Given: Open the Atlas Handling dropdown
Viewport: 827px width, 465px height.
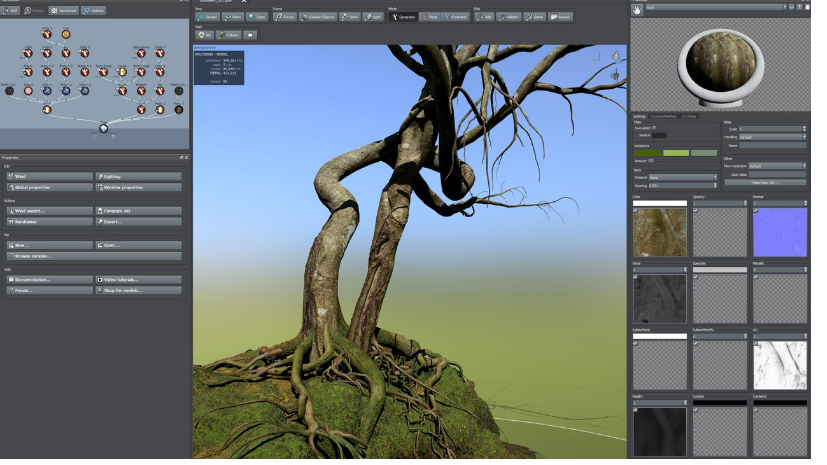Looking at the screenshot, I should (772, 136).
